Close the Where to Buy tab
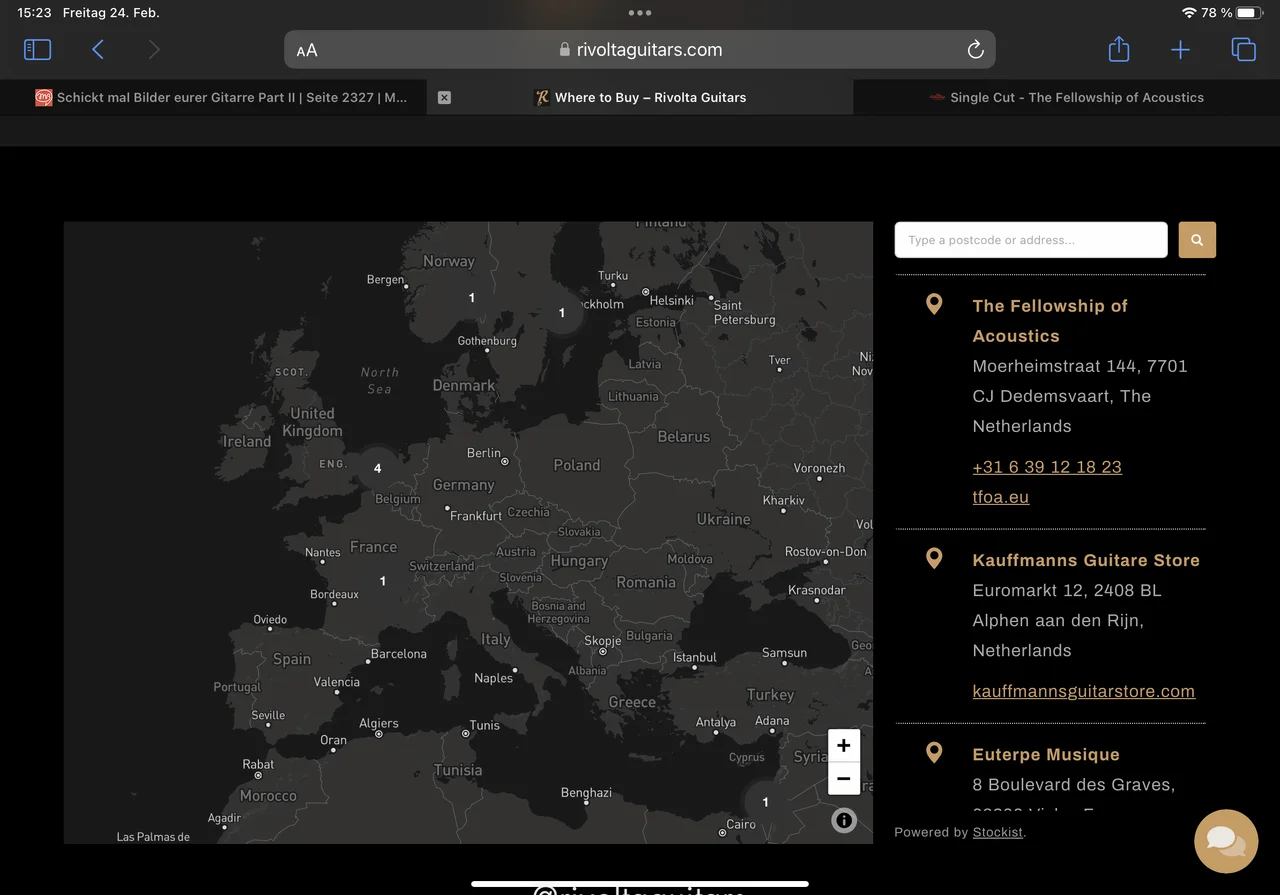The image size is (1280, 895). tap(444, 97)
